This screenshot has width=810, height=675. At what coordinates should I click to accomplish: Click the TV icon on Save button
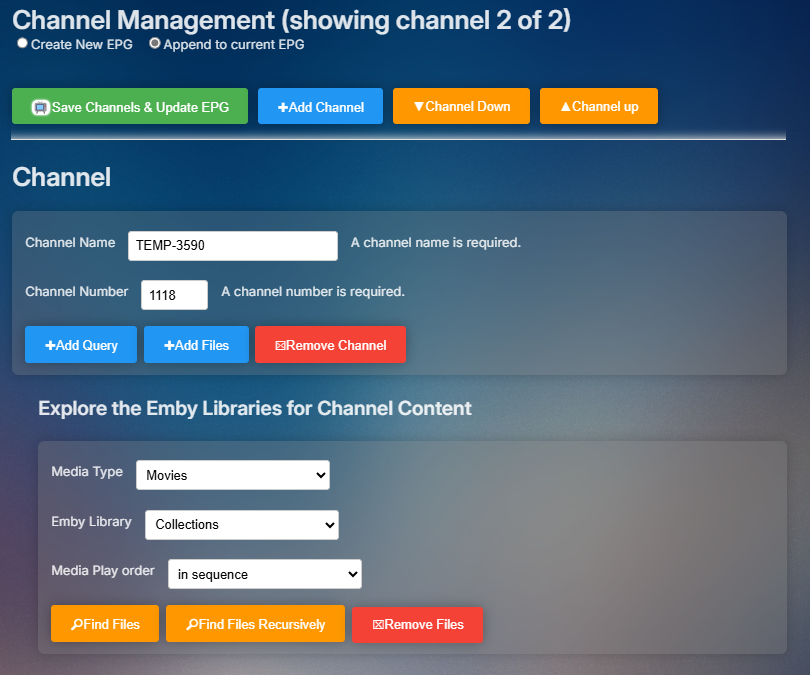40,107
